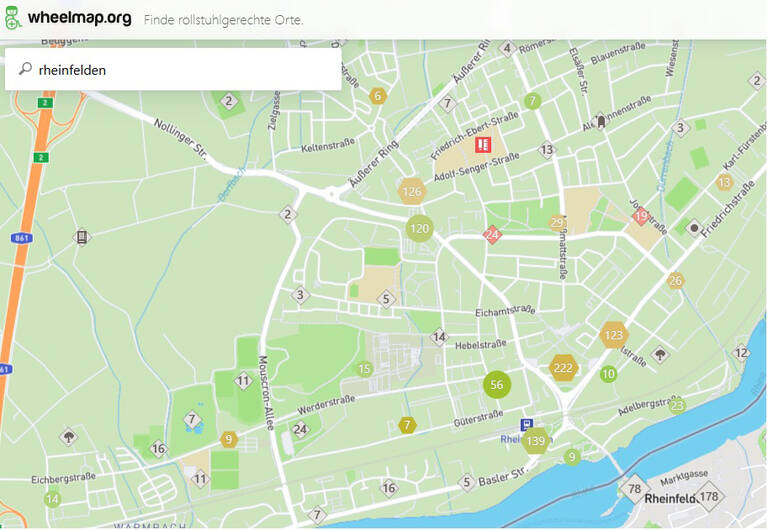
Task: Open the red diamond marker labeled 19
Action: tap(641, 216)
